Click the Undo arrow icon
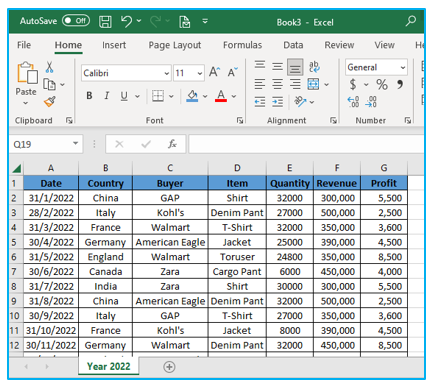Image resolution: width=433 pixels, height=388 pixels. [126, 21]
